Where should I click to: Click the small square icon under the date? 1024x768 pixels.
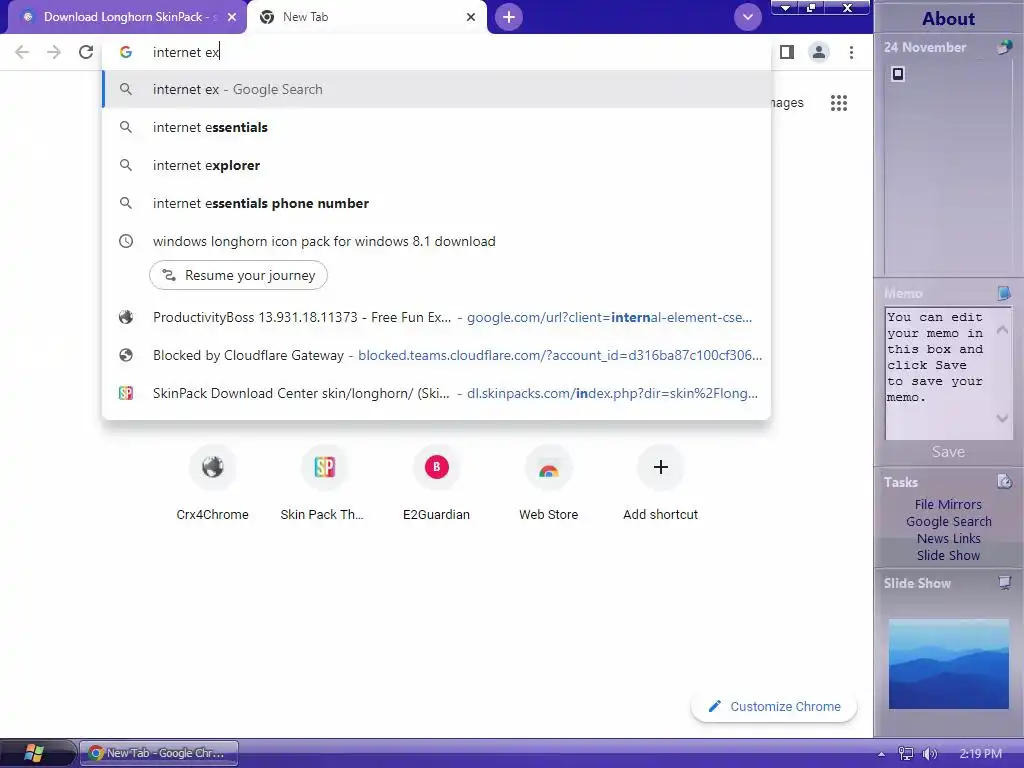coord(898,74)
